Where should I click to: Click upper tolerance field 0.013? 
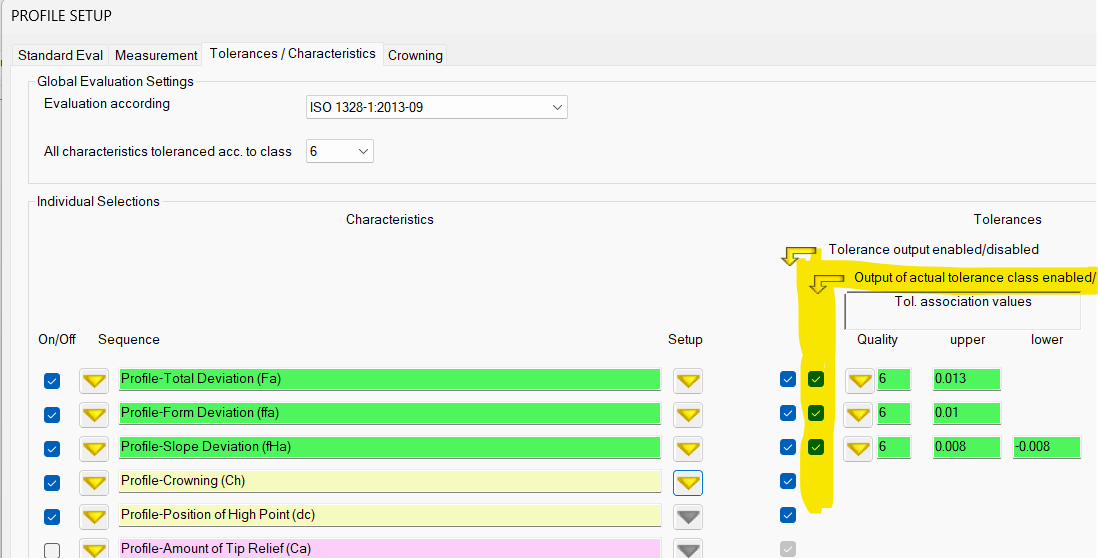click(966, 379)
